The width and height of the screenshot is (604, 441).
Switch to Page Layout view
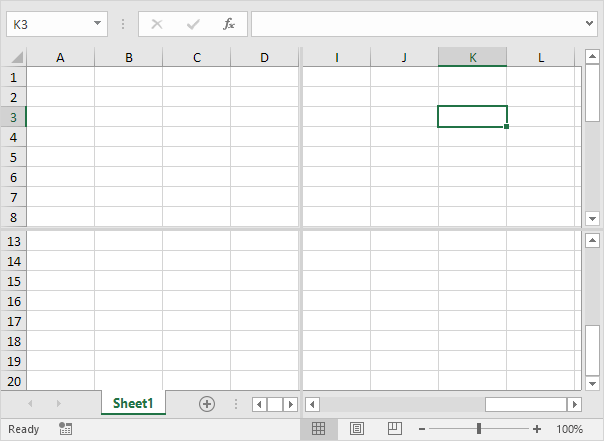pos(357,429)
